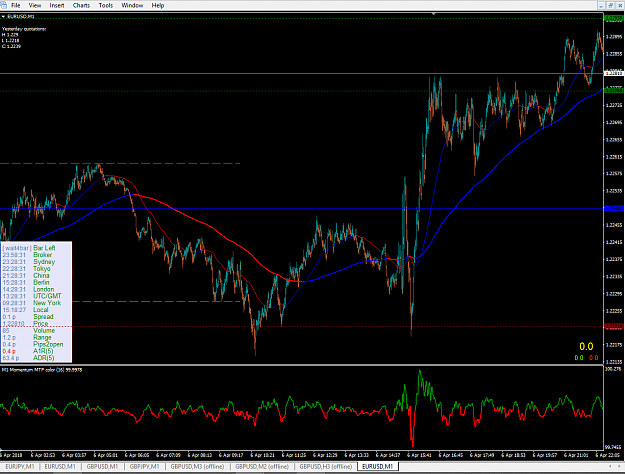The width and height of the screenshot is (625, 474).
Task: Click the 'China' time row
Action: 26,275
